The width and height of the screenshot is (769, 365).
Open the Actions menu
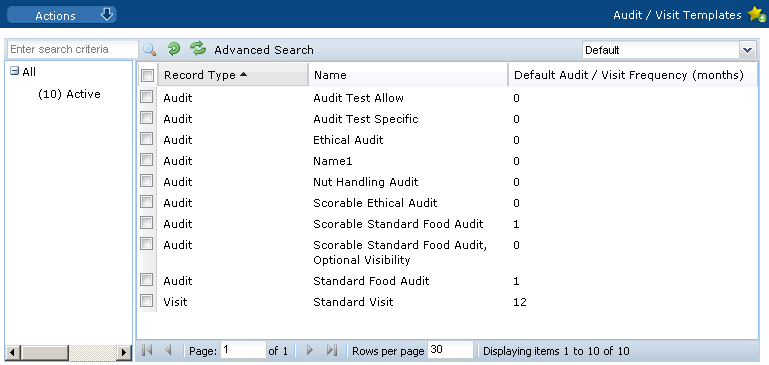pyautogui.click(x=62, y=15)
